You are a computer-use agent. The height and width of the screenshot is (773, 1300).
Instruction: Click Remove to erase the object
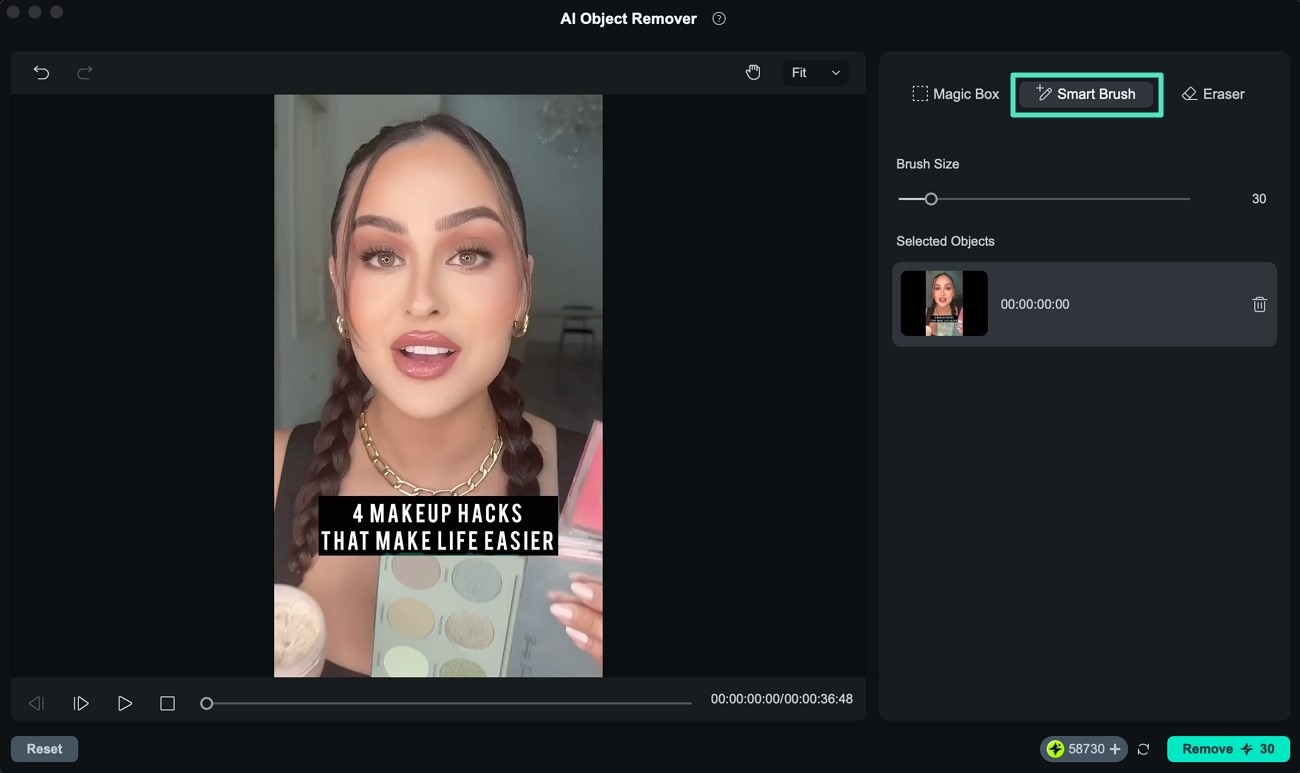pyautogui.click(x=1228, y=749)
